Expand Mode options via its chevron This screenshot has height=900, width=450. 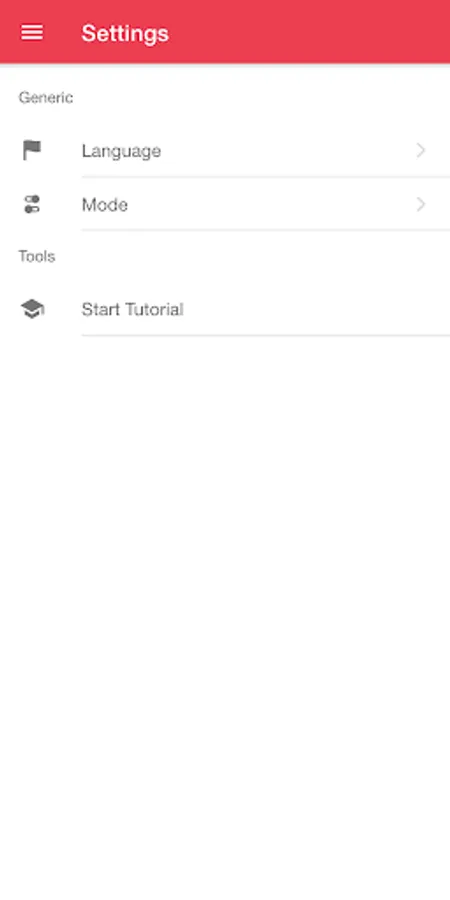[421, 204]
